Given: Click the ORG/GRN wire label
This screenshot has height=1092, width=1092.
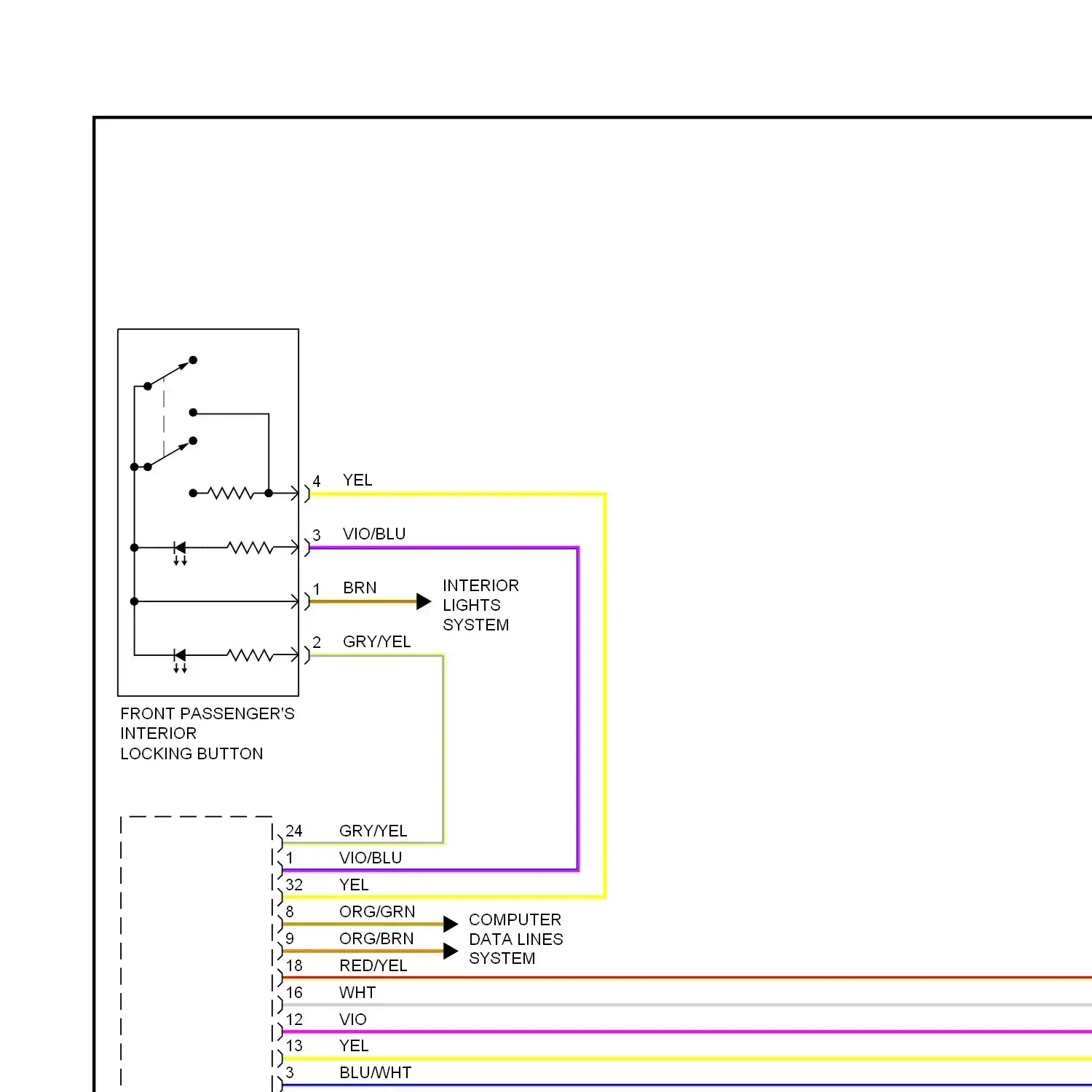Looking at the screenshot, I should coord(377,912).
